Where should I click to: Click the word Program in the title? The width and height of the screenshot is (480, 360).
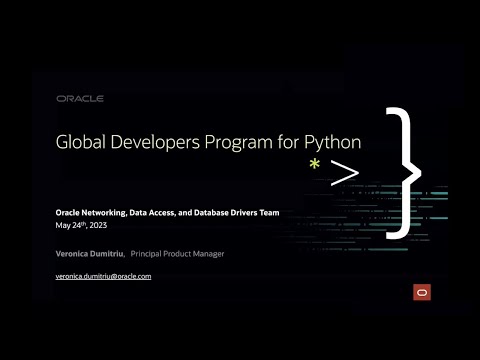pyautogui.click(x=239, y=143)
